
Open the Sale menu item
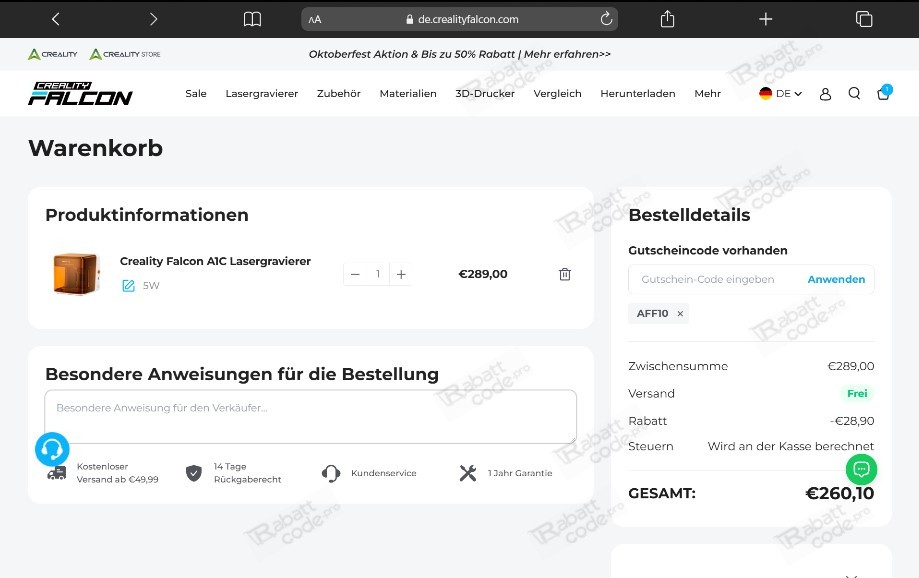pos(196,94)
